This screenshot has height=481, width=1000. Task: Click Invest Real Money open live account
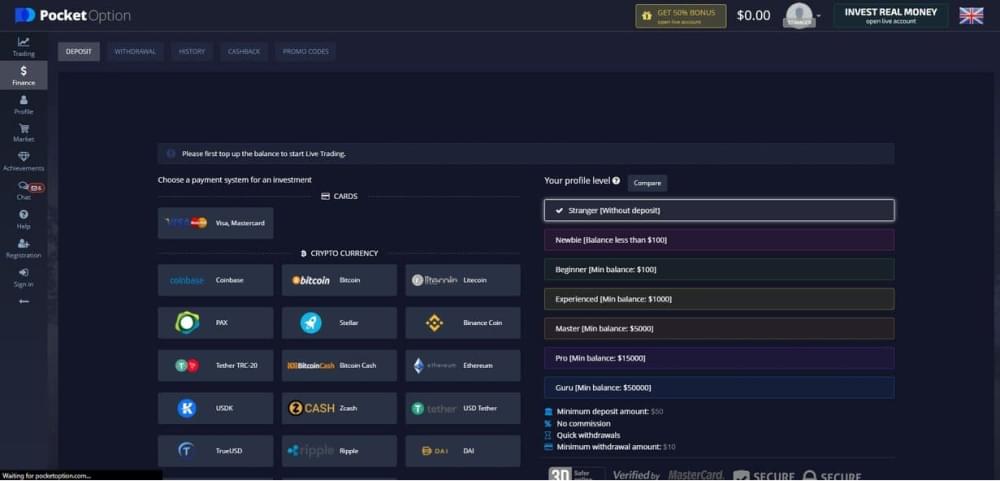point(891,16)
